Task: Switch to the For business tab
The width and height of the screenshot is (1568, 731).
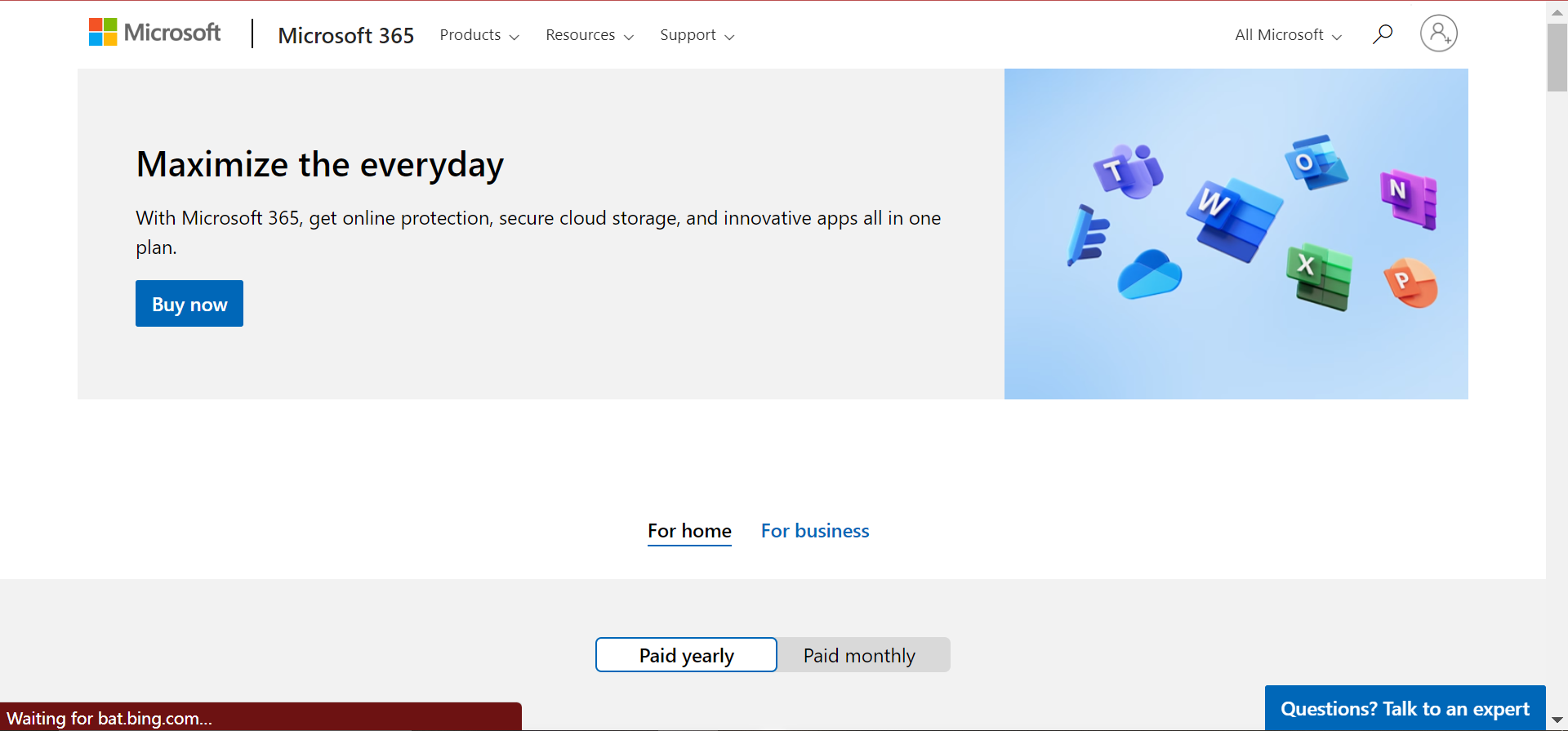Action: pyautogui.click(x=815, y=531)
